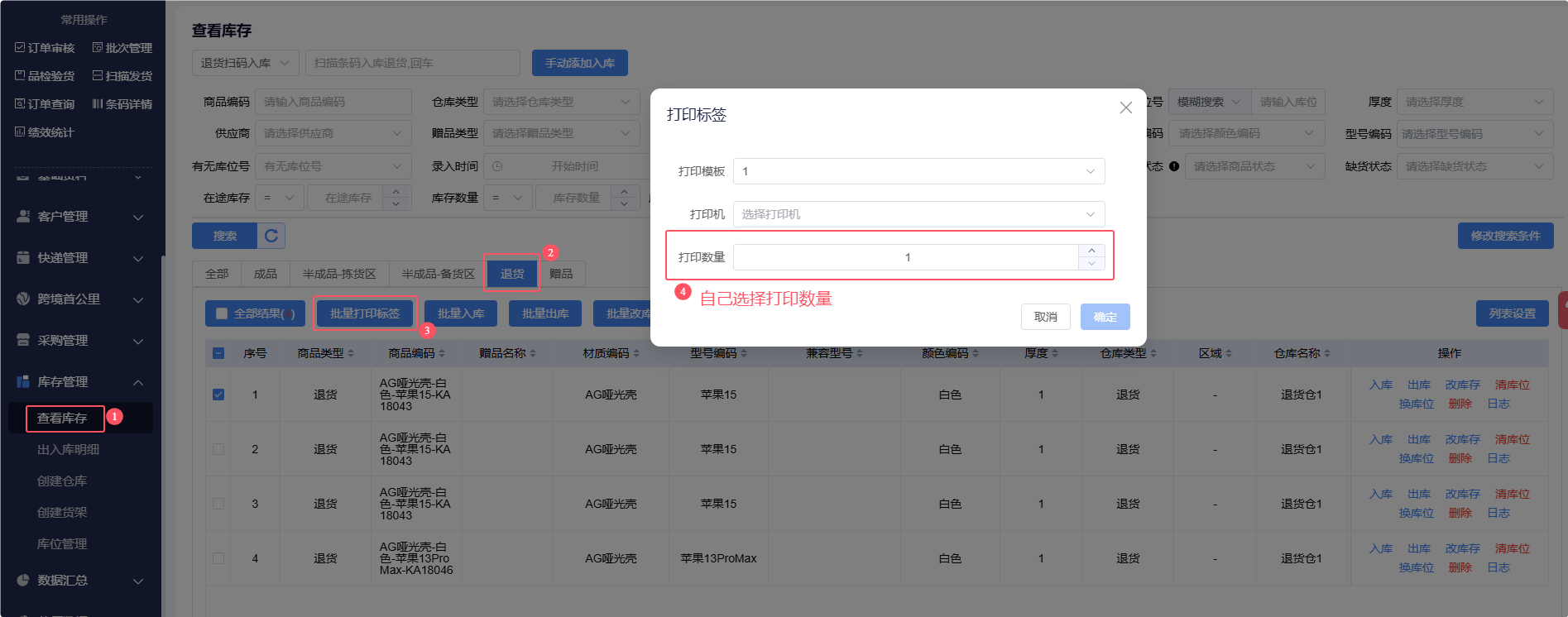Viewport: 1568px width, 617px height.
Task: Click the 手动添加入库 button
Action: click(580, 63)
